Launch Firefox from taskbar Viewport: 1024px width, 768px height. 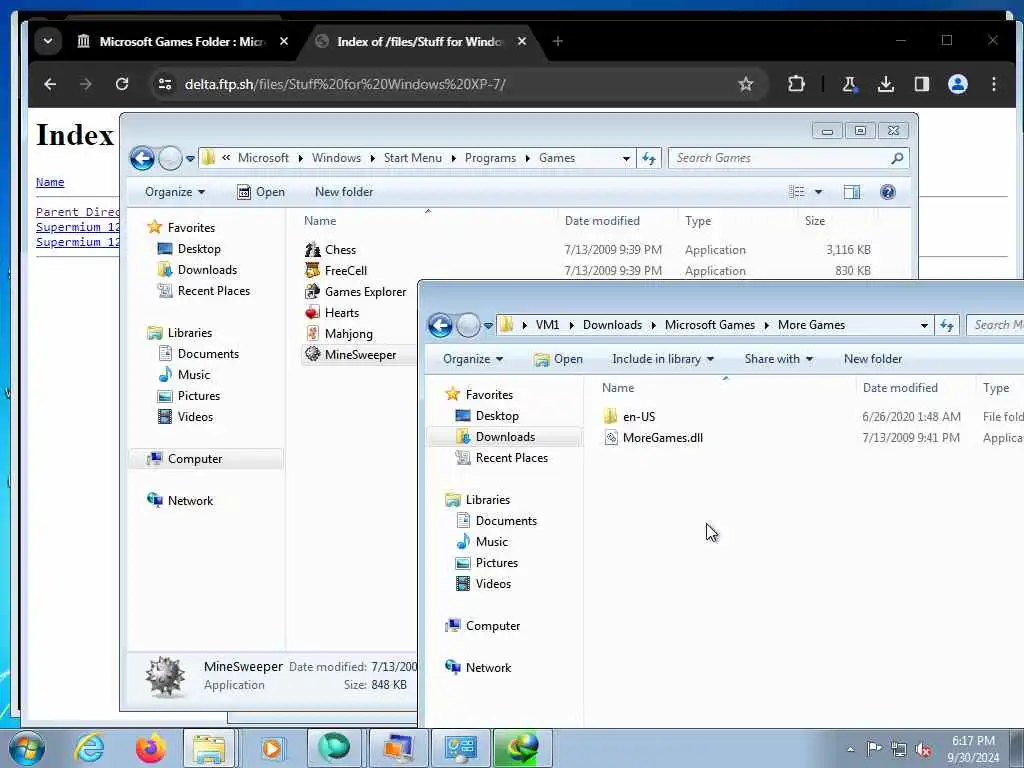(150, 748)
